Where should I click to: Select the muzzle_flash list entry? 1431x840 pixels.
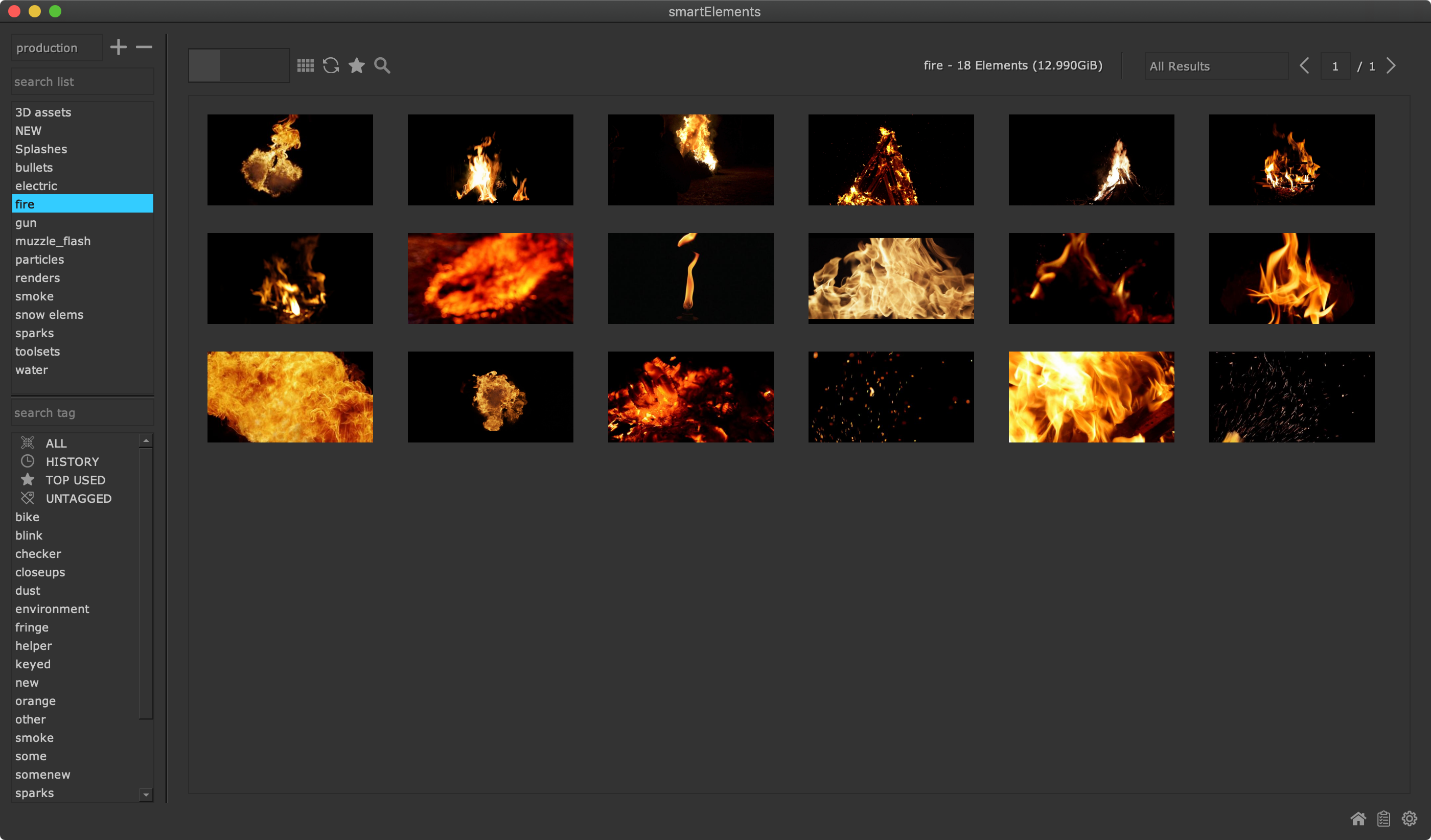[53, 241]
